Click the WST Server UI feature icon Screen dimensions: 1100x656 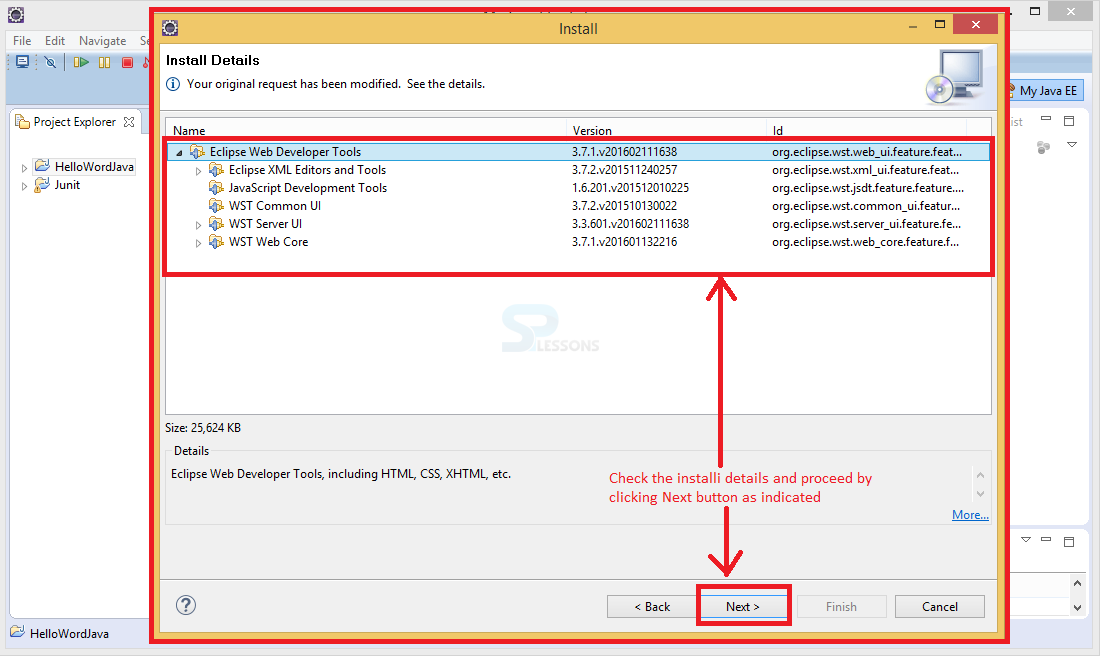[x=217, y=224]
